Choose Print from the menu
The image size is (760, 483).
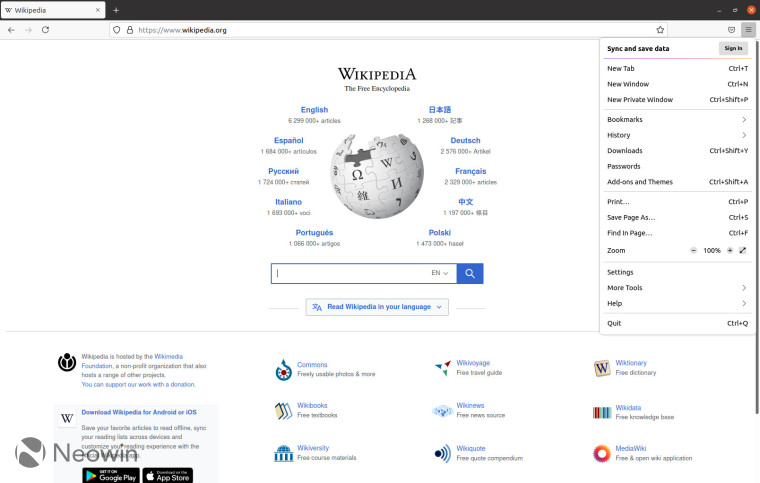click(677, 202)
